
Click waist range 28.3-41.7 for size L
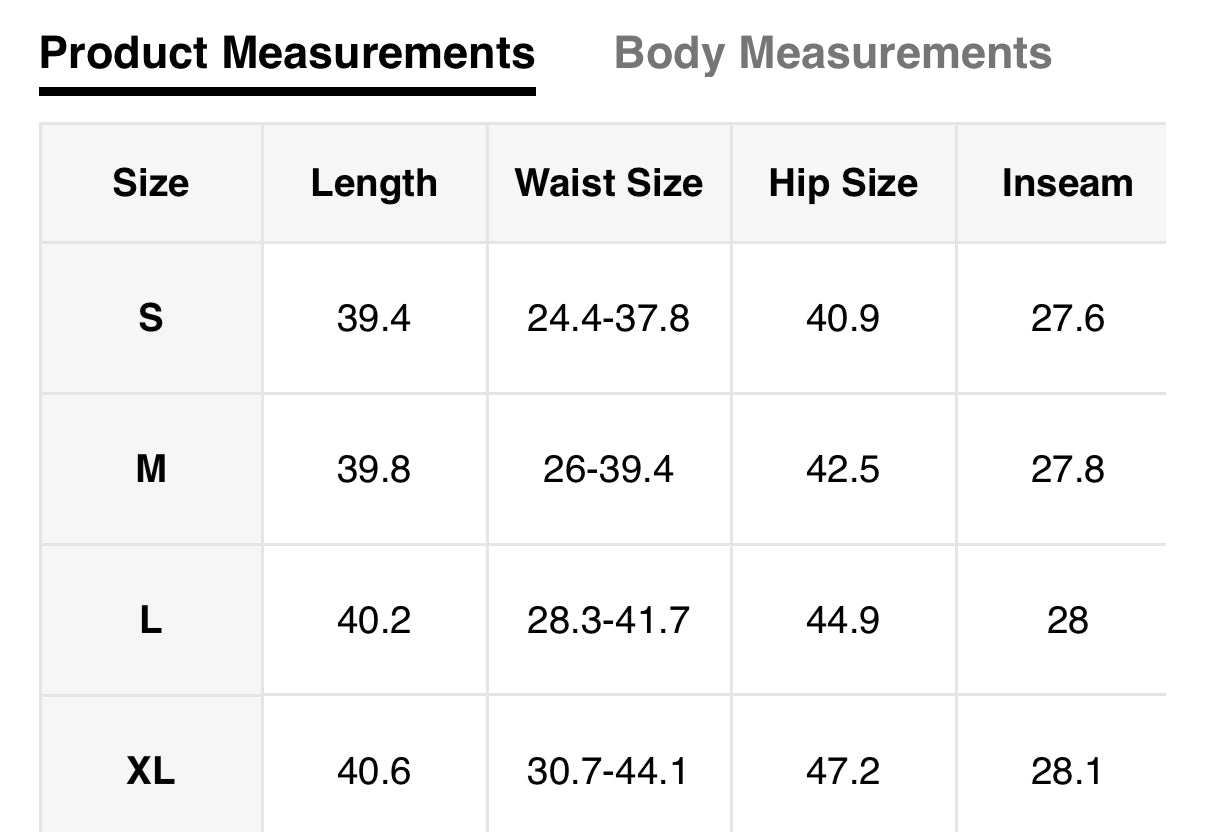(x=608, y=620)
